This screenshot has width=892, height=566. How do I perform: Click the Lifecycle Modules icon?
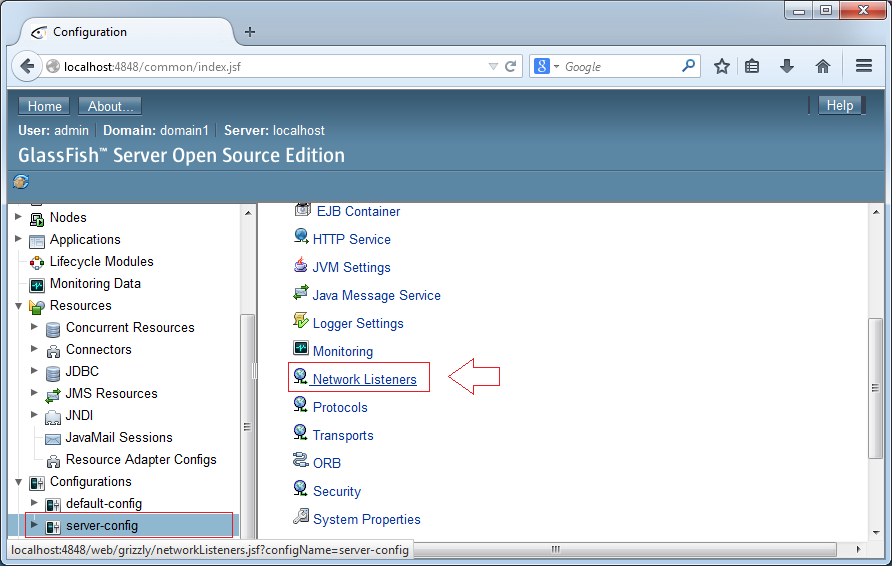click(x=37, y=262)
